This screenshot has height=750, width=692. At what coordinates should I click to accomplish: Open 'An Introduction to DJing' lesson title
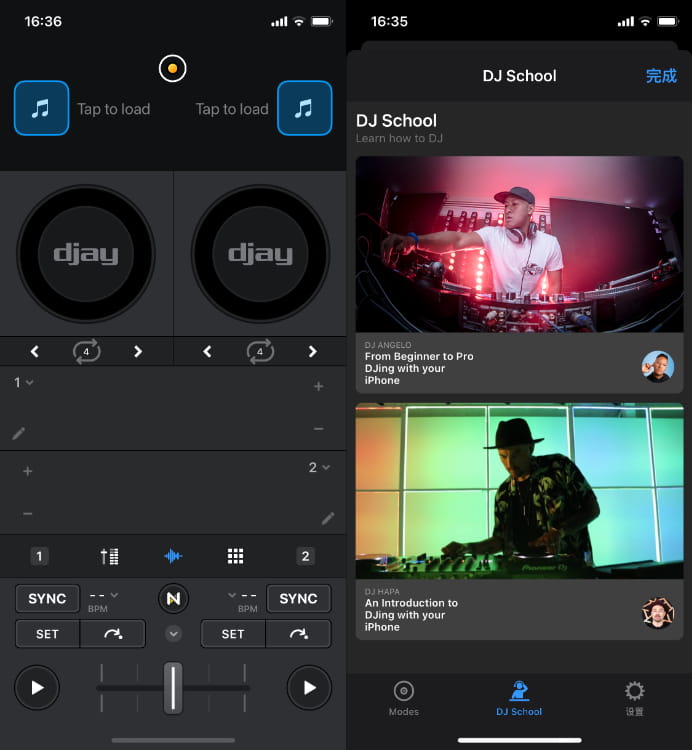click(411, 615)
